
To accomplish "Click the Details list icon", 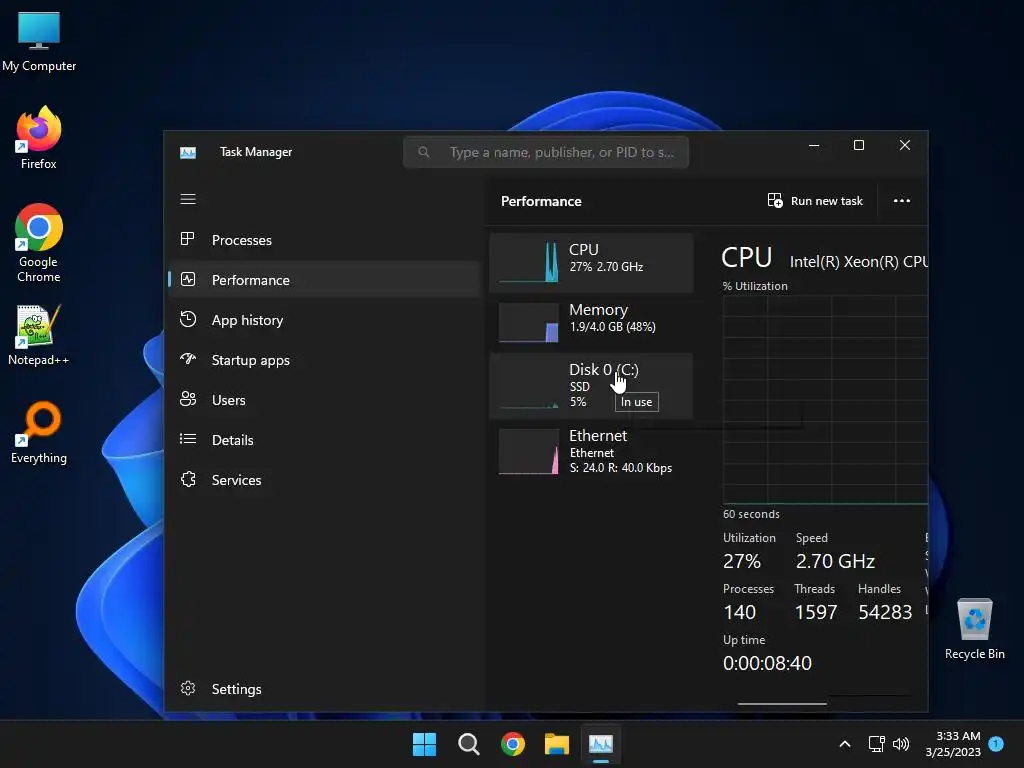I will [x=187, y=439].
